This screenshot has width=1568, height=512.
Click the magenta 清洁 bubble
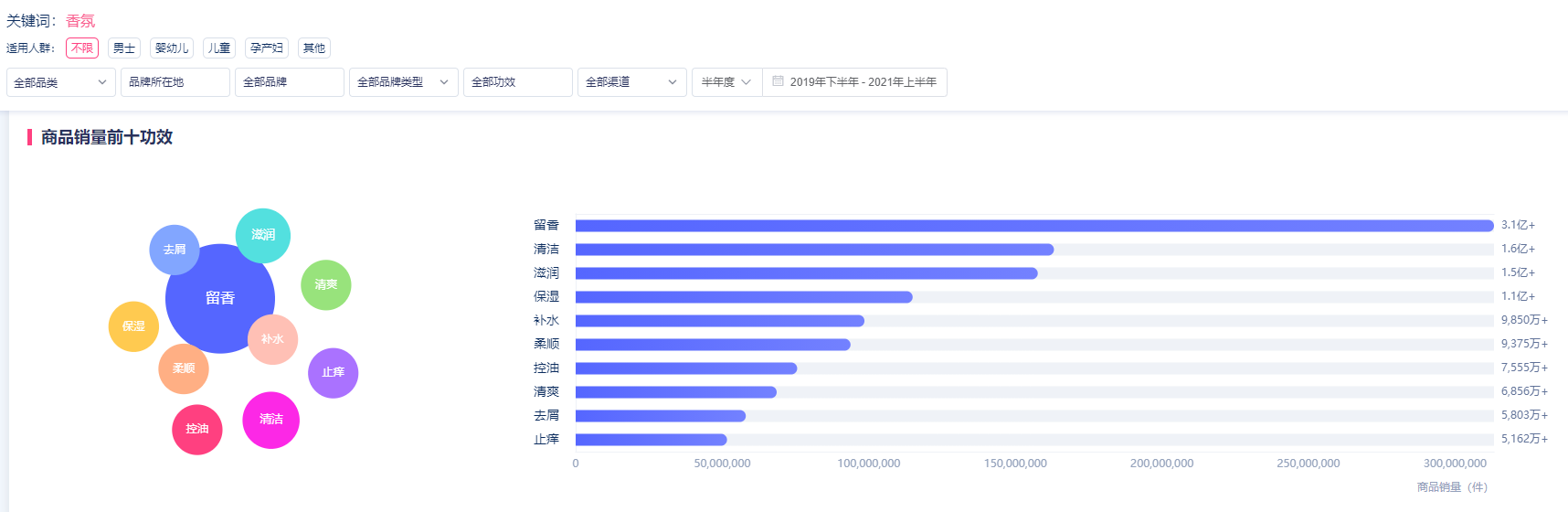point(270,421)
